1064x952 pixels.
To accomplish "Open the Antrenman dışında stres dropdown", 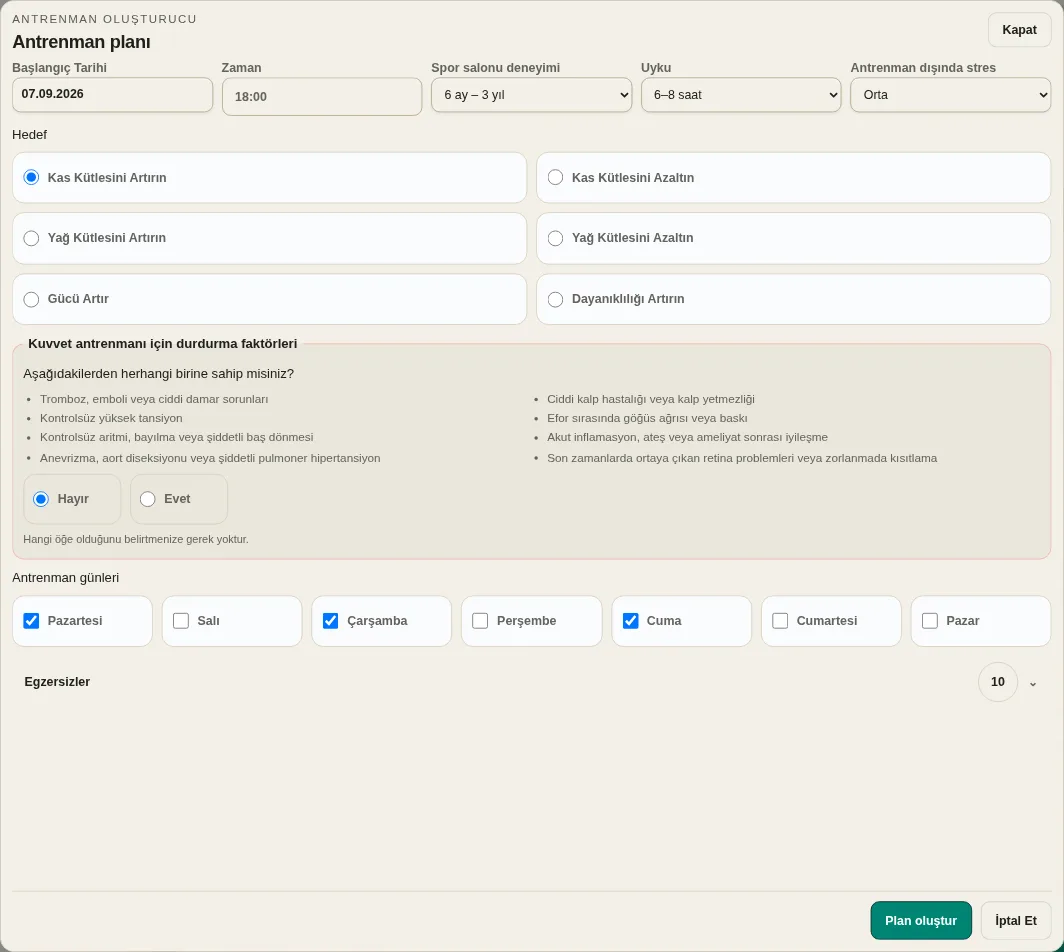I will pos(951,95).
